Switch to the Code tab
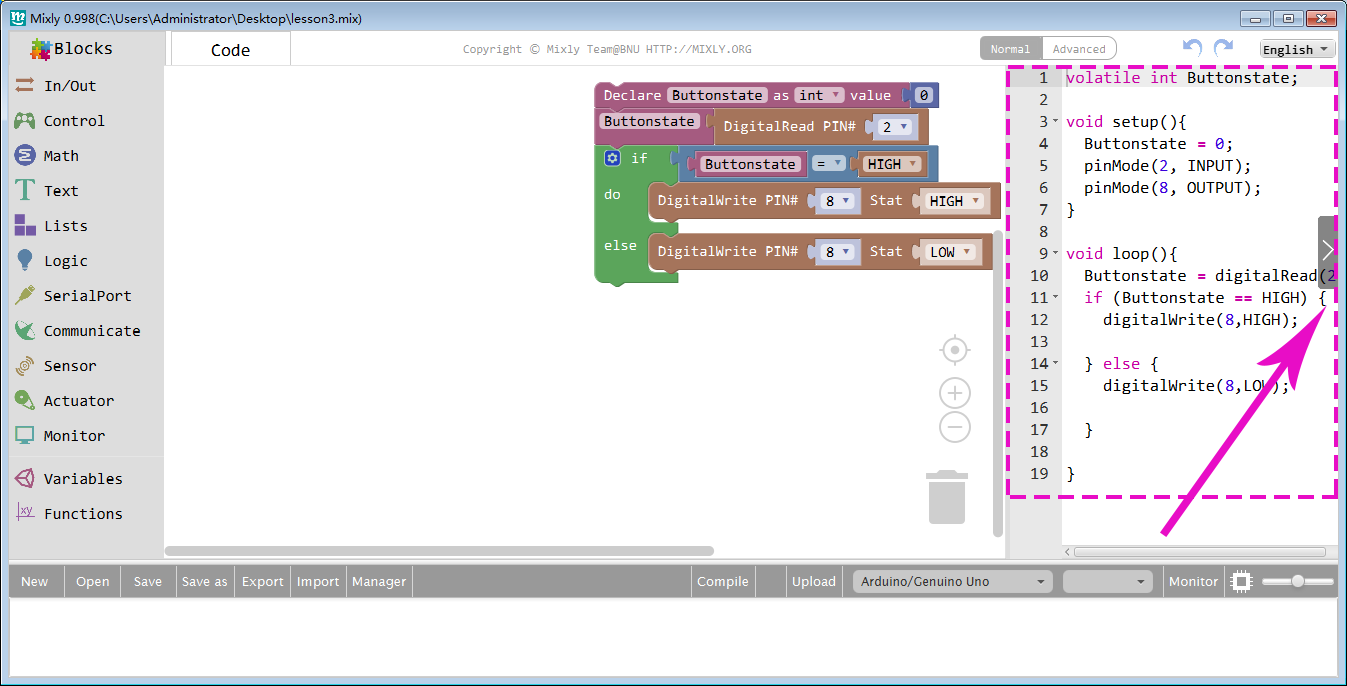 (x=230, y=50)
